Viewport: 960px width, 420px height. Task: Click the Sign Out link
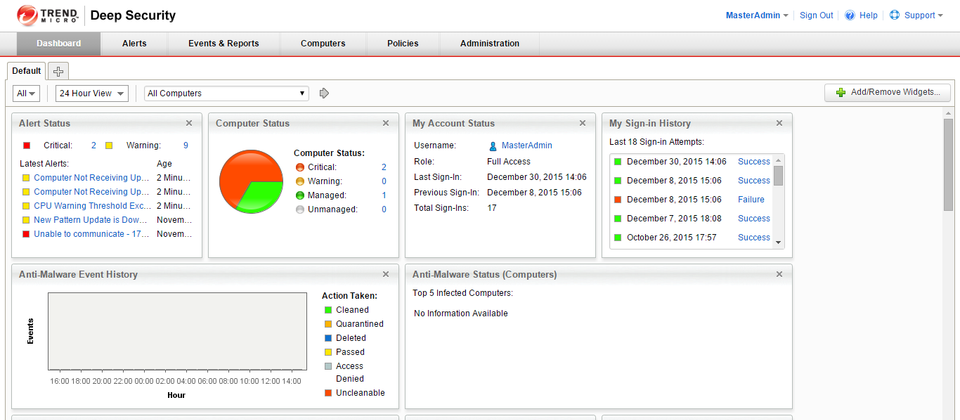pyautogui.click(x=816, y=15)
